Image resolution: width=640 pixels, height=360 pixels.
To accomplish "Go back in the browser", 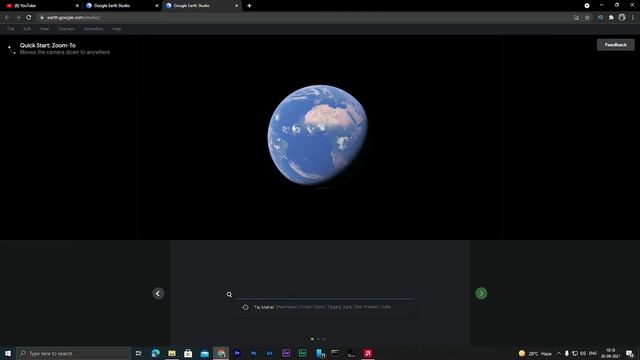I will (x=7, y=18).
